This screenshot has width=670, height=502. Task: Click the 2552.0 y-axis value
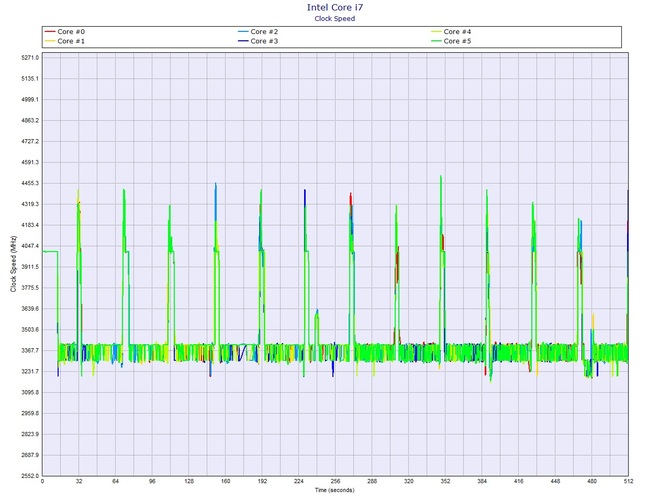click(29, 476)
